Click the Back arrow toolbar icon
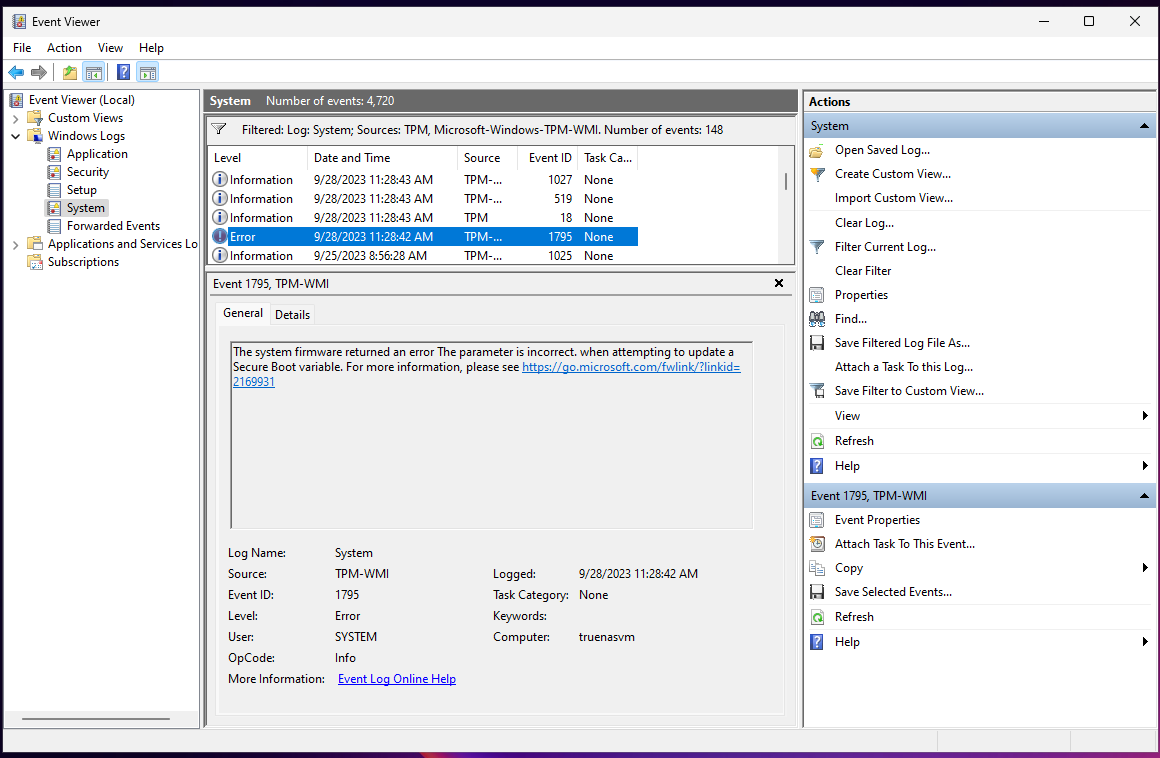The height and width of the screenshot is (758, 1160). [16, 72]
